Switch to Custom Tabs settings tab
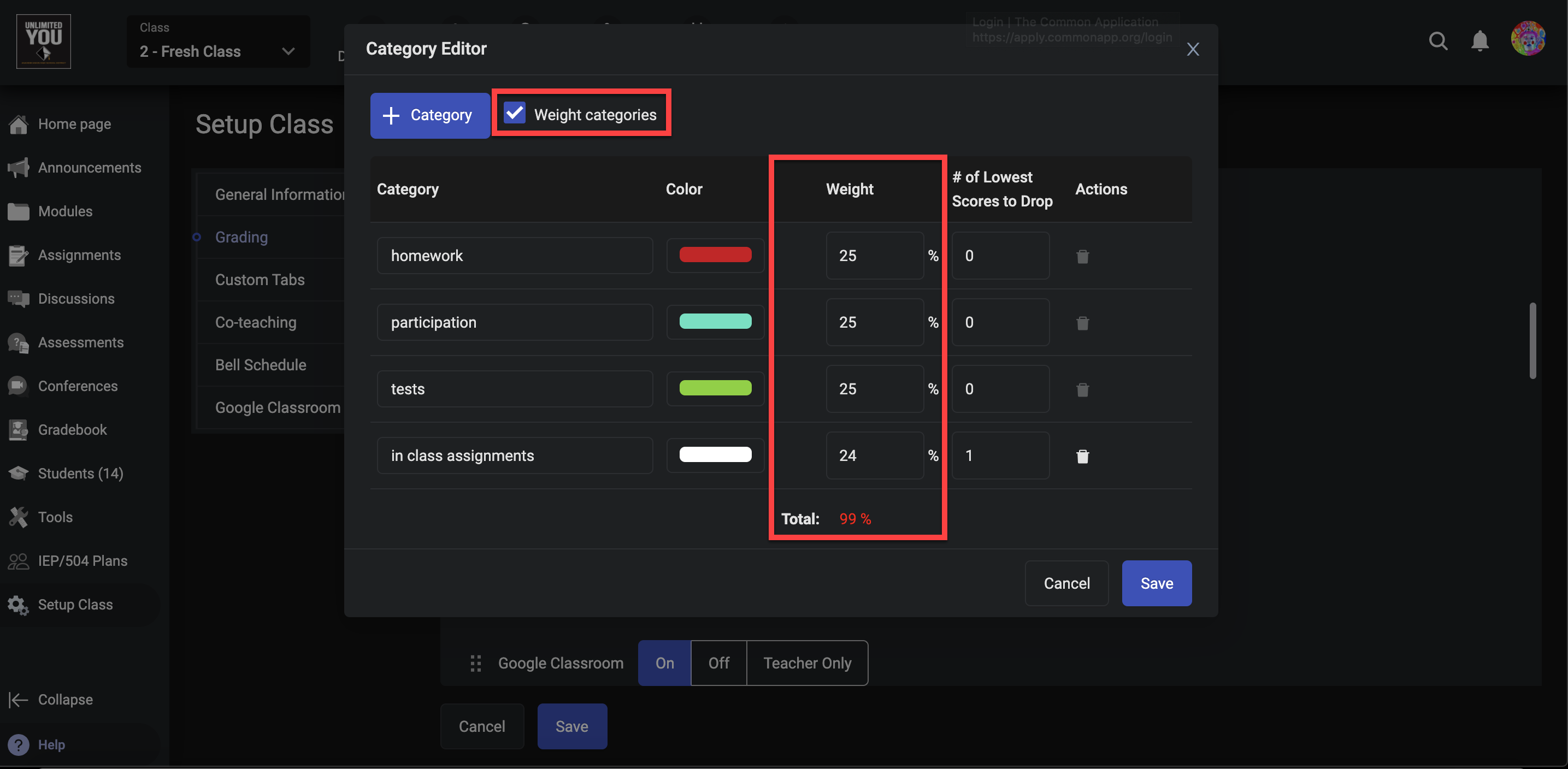The image size is (1568, 769). [x=260, y=280]
